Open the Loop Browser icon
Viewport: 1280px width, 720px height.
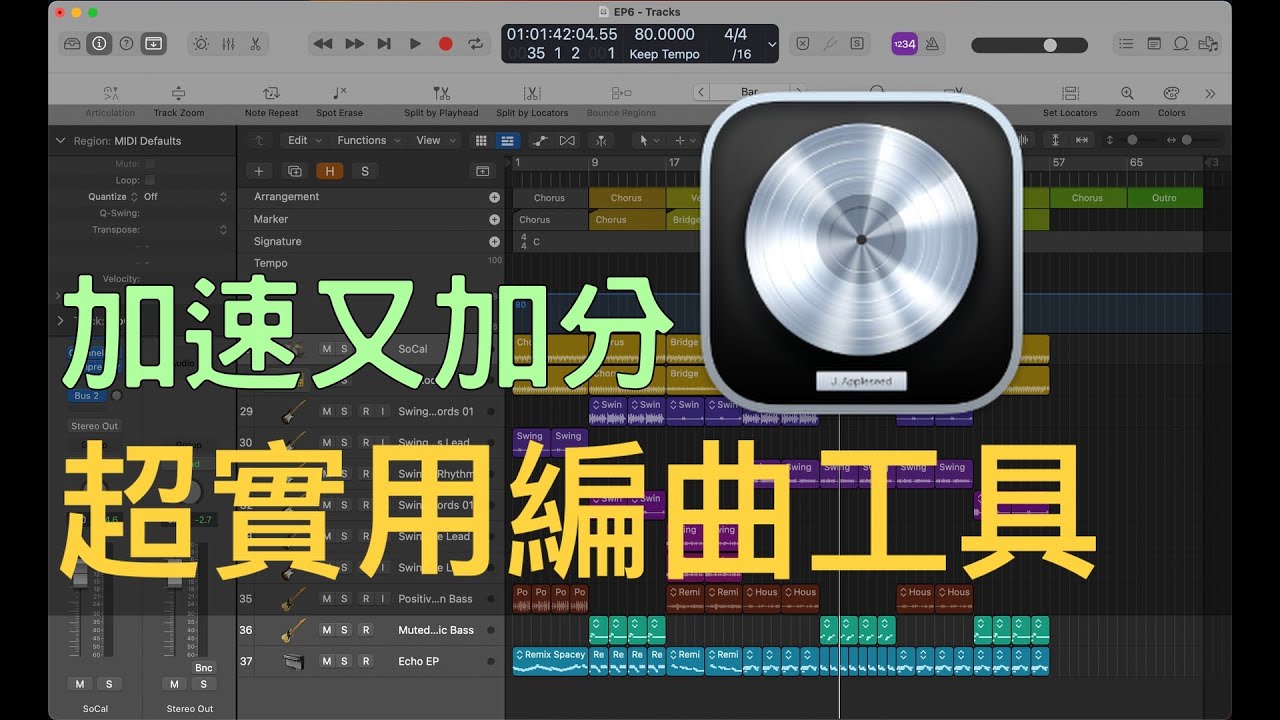coord(1181,44)
